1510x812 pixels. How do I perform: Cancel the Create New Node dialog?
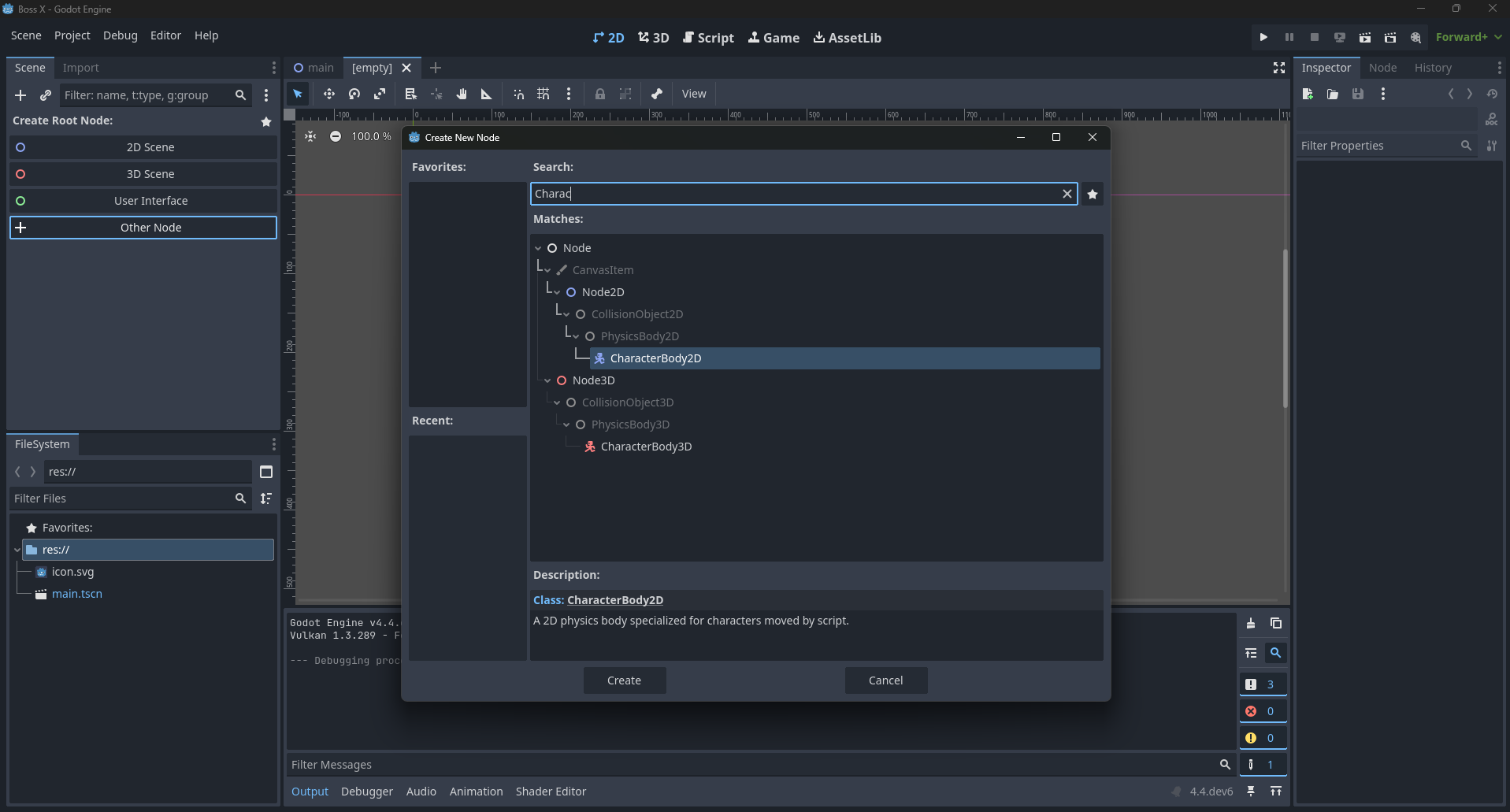pyautogui.click(x=886, y=680)
